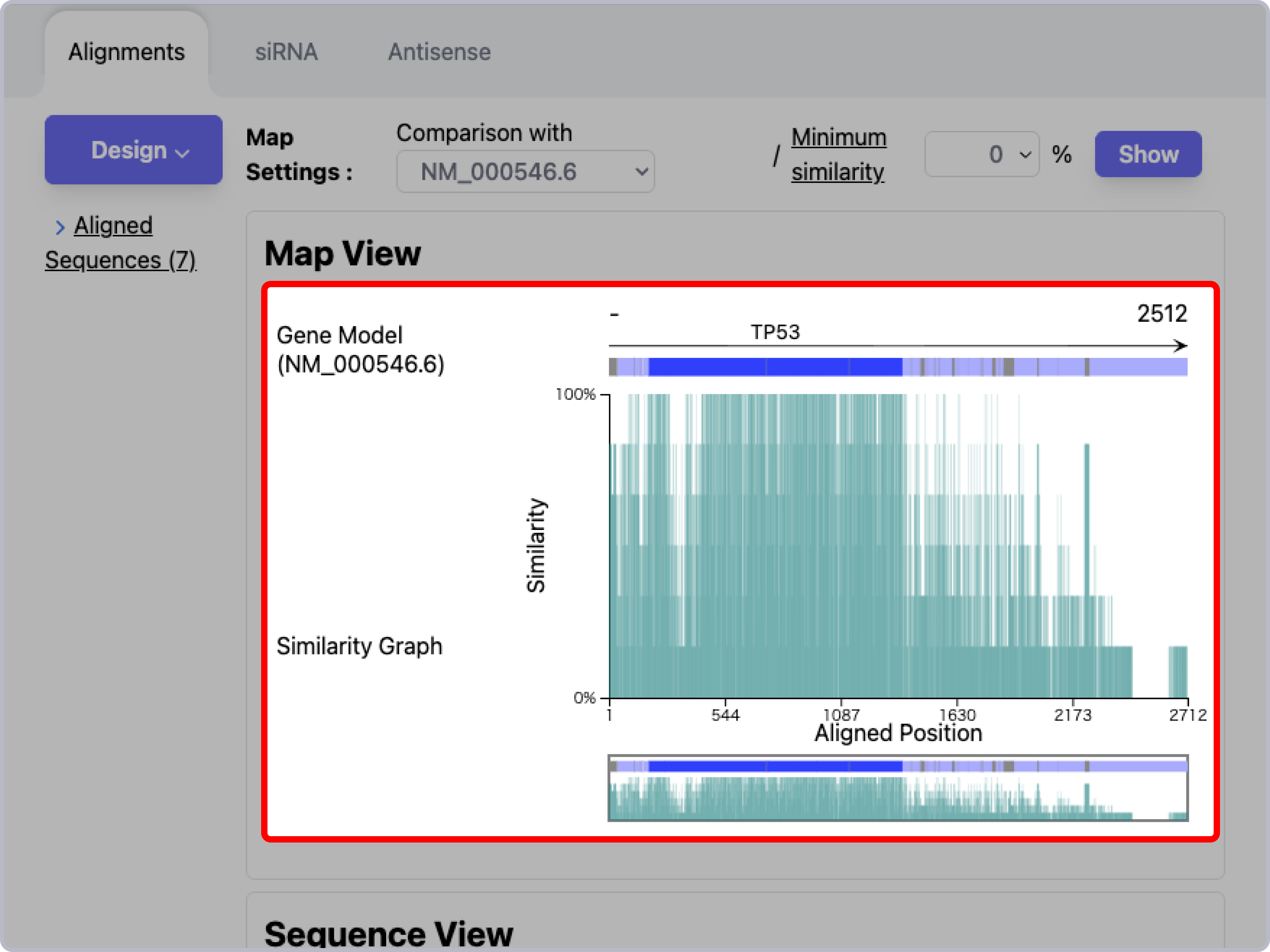The width and height of the screenshot is (1270, 952).
Task: Open the Design dropdown button
Action: 134,150
